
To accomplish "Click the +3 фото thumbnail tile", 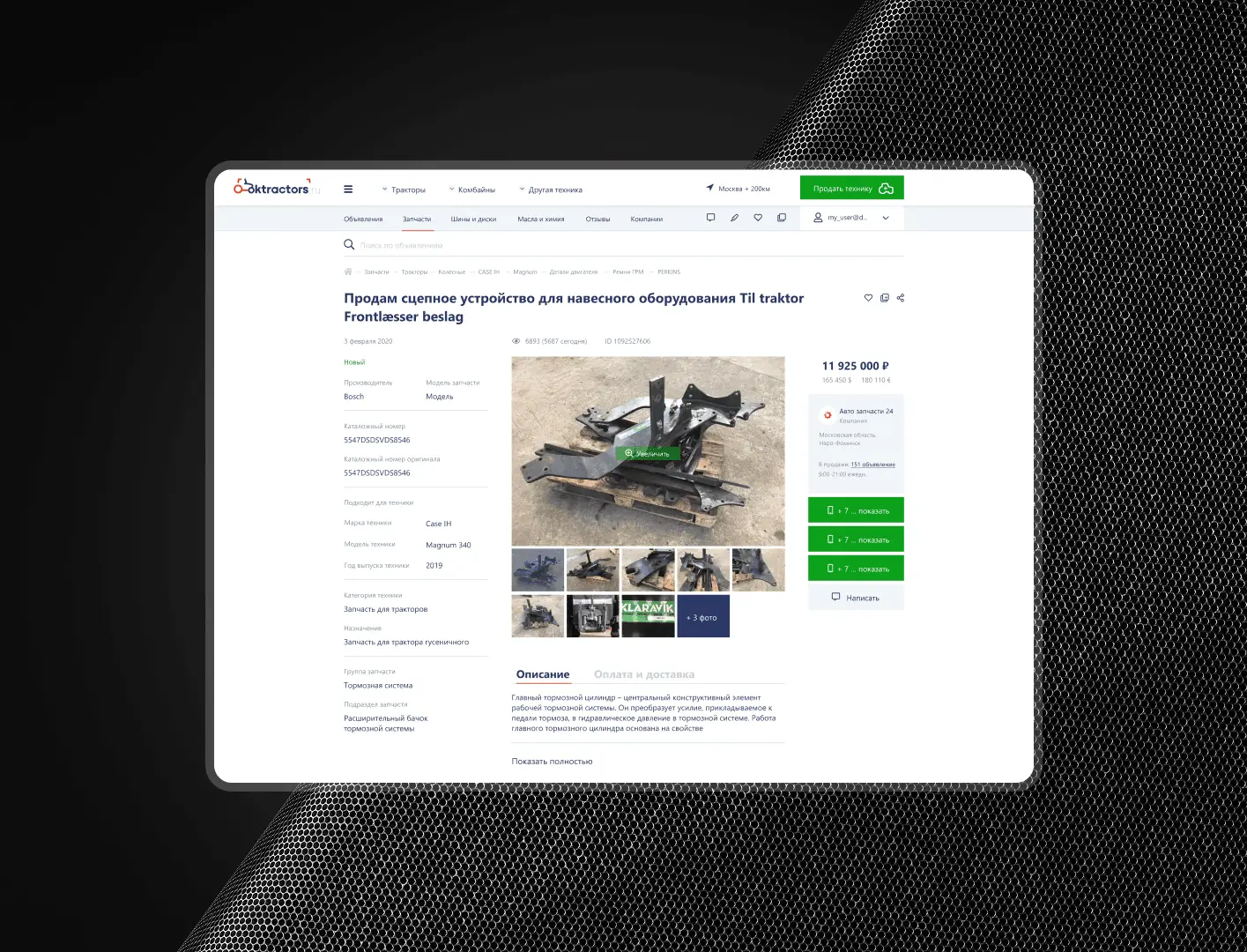I will coord(702,617).
